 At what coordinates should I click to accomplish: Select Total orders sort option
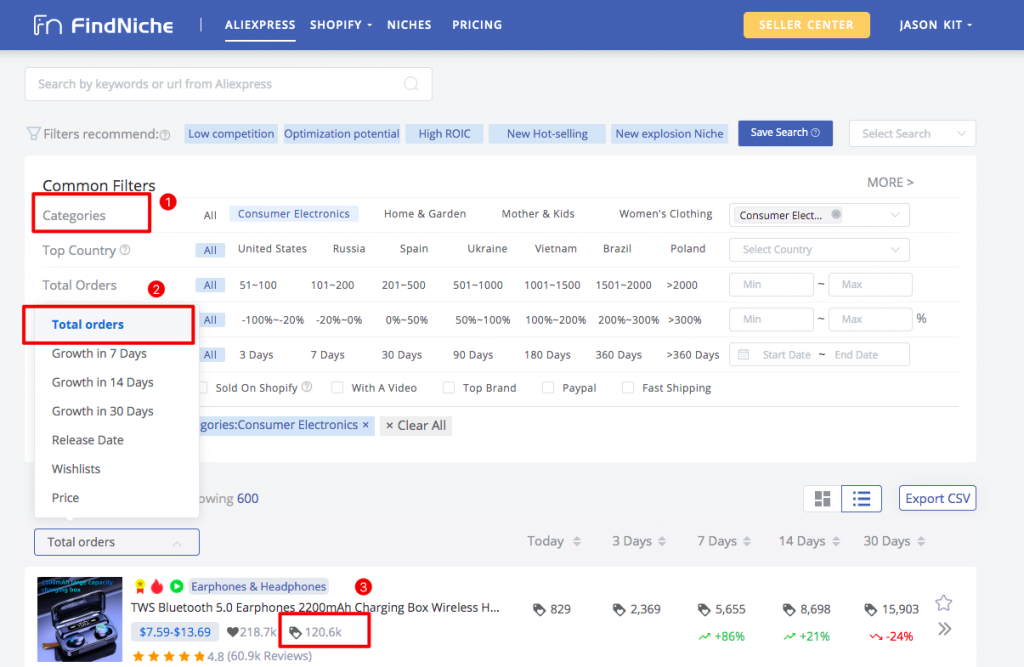click(x=88, y=325)
